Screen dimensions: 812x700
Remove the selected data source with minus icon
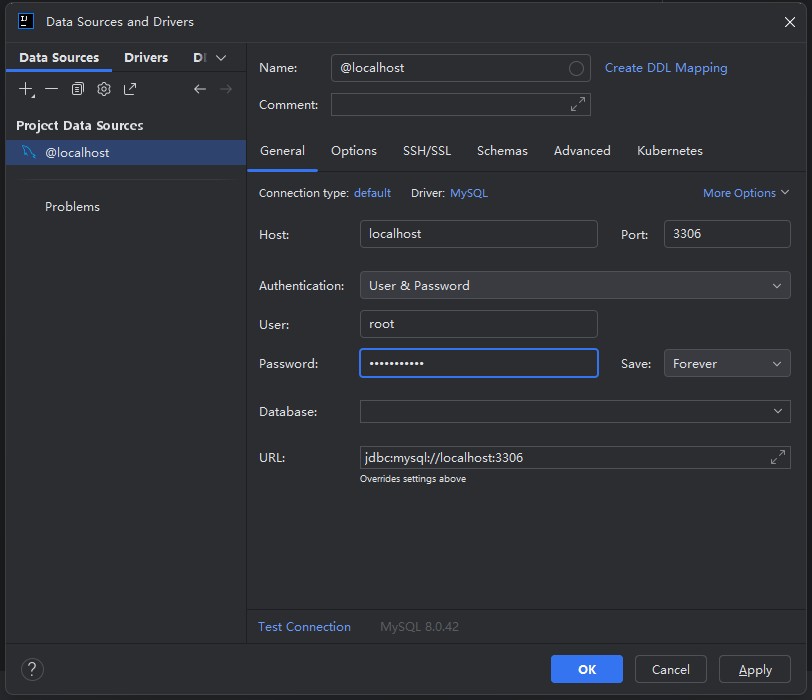(x=51, y=89)
